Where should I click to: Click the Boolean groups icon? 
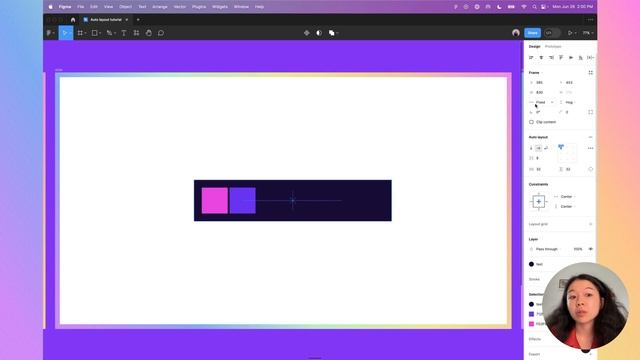331,33
